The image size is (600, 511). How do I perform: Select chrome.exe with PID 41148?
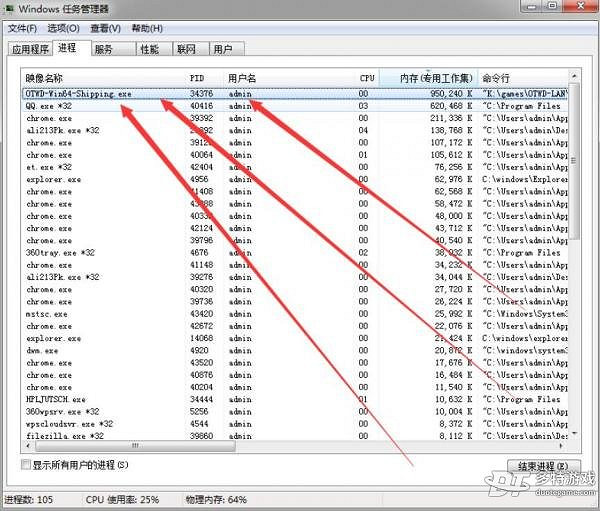[x=295, y=265]
